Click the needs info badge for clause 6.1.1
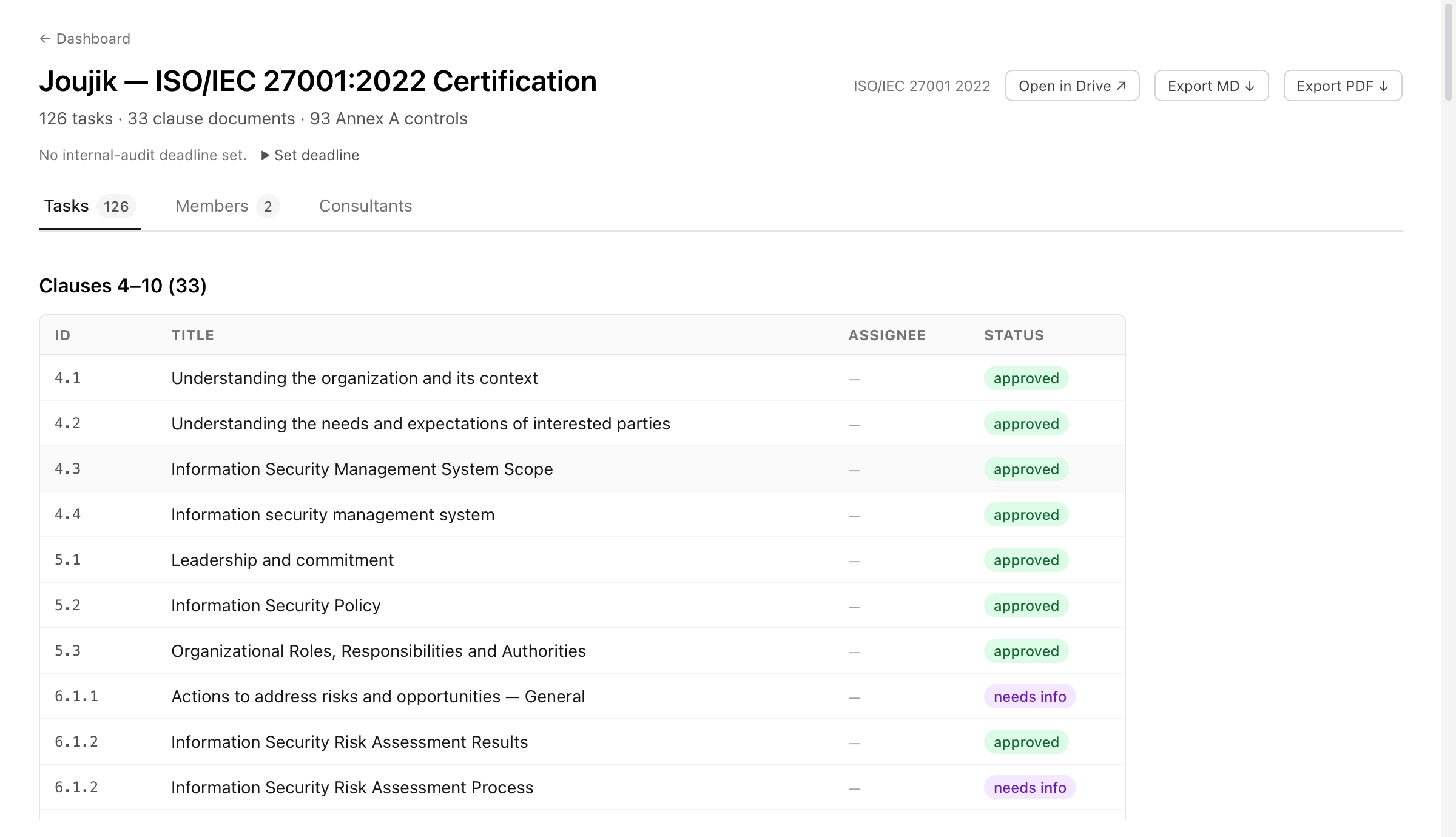 click(x=1030, y=696)
